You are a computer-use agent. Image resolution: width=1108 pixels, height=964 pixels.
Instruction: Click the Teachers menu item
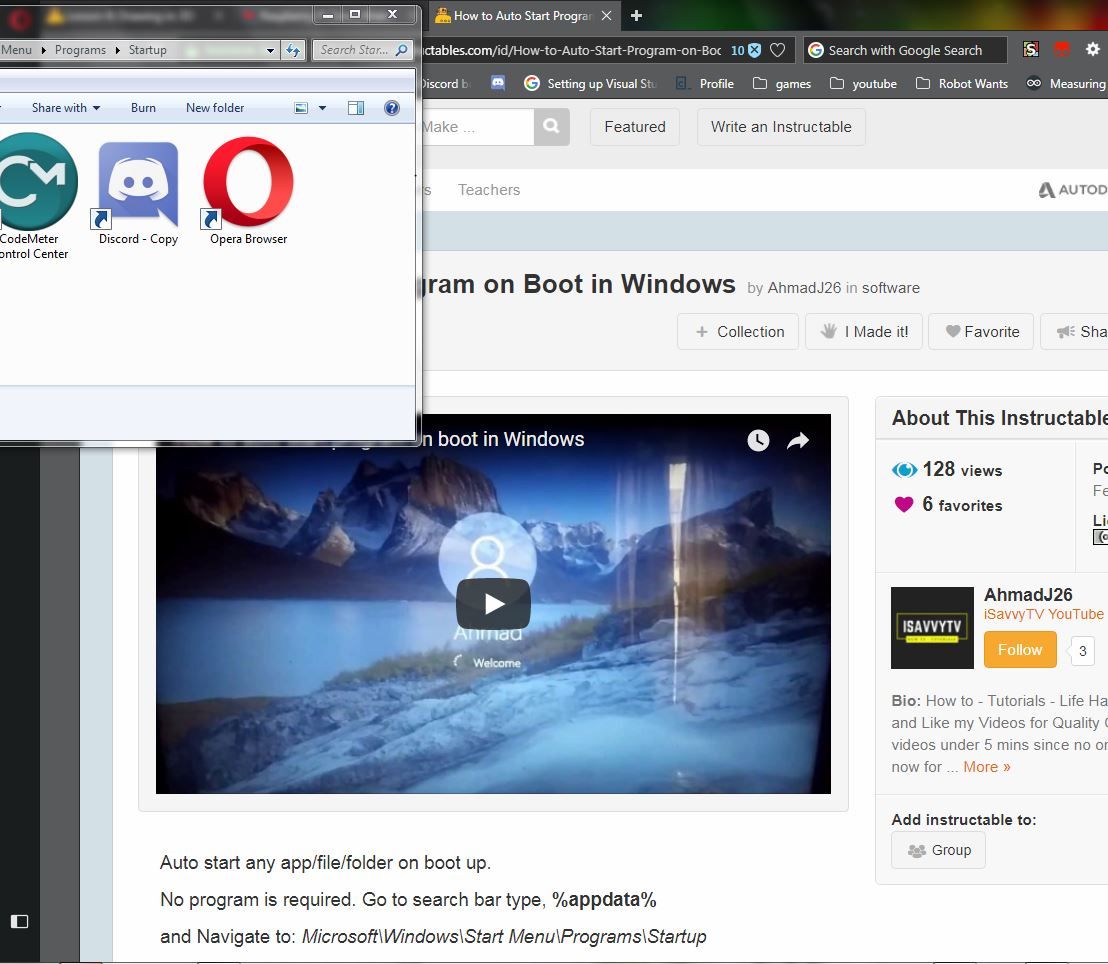click(x=489, y=189)
